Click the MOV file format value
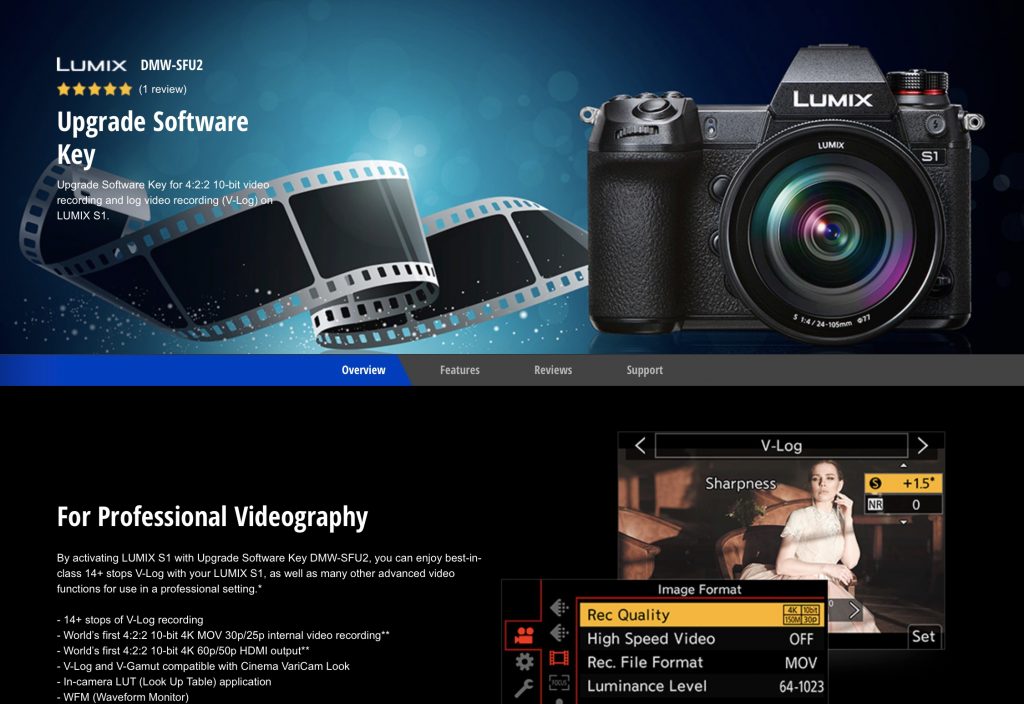This screenshot has height=704, width=1024. point(801,663)
